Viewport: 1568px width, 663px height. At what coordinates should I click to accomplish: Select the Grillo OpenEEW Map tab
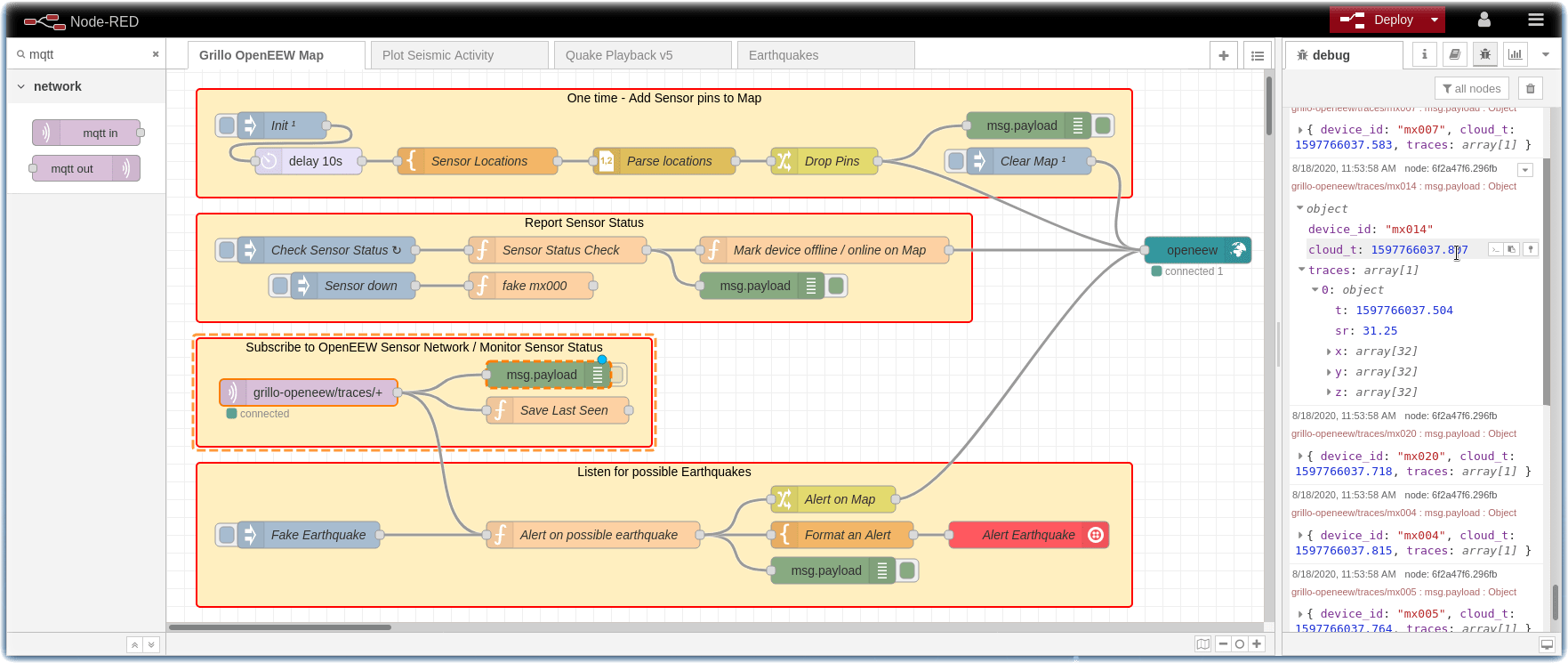(277, 55)
